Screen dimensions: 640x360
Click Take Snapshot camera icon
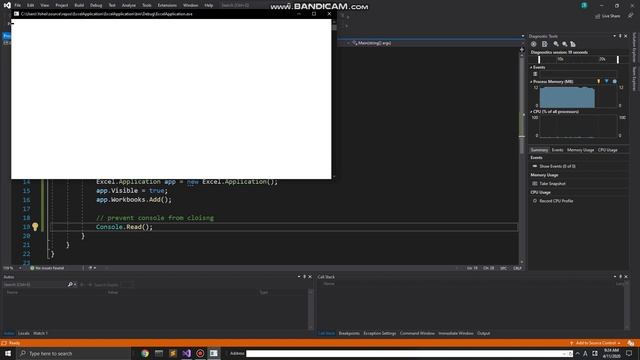pyautogui.click(x=535, y=184)
